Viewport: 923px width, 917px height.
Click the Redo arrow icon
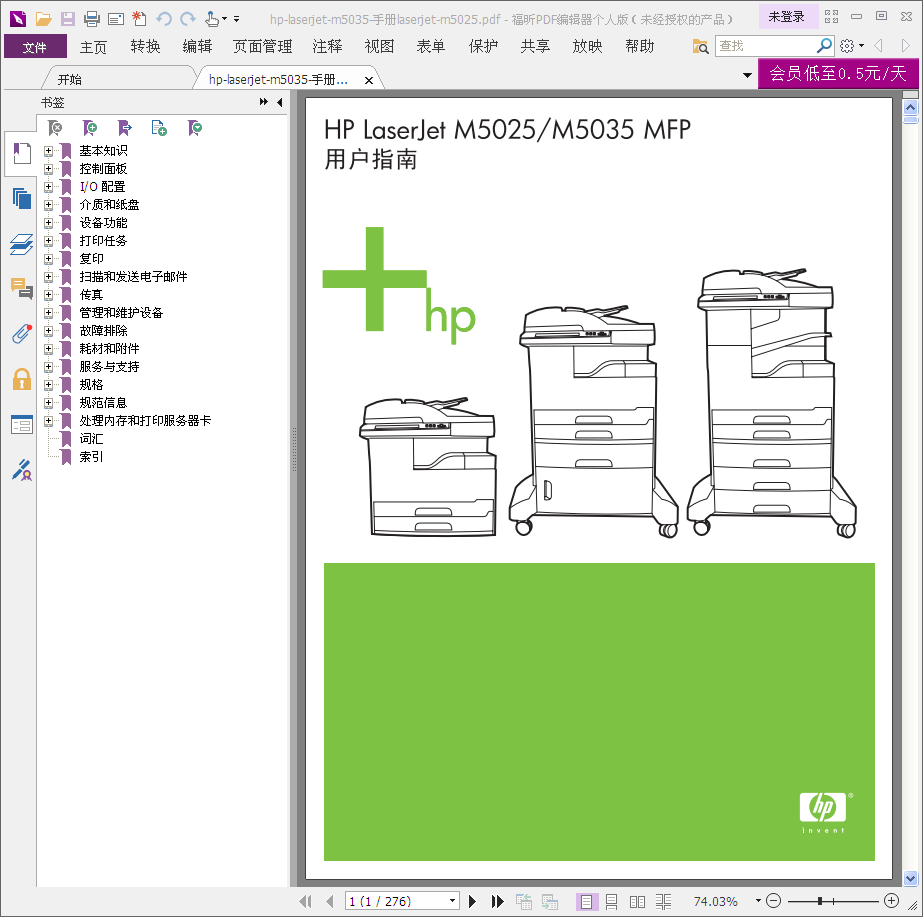[x=188, y=19]
